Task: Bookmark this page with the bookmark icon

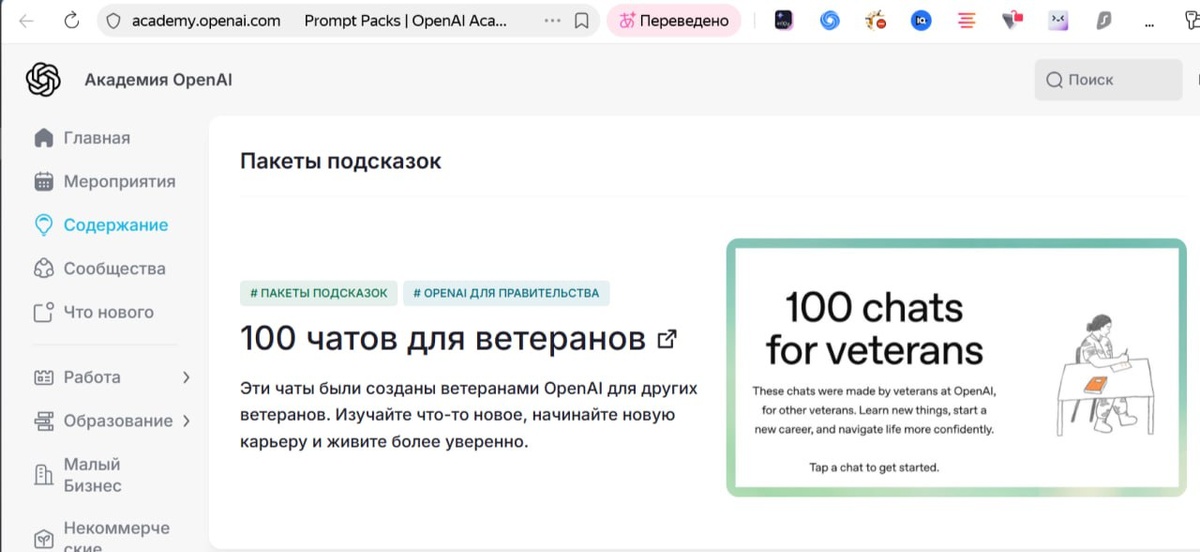Action: click(x=581, y=21)
